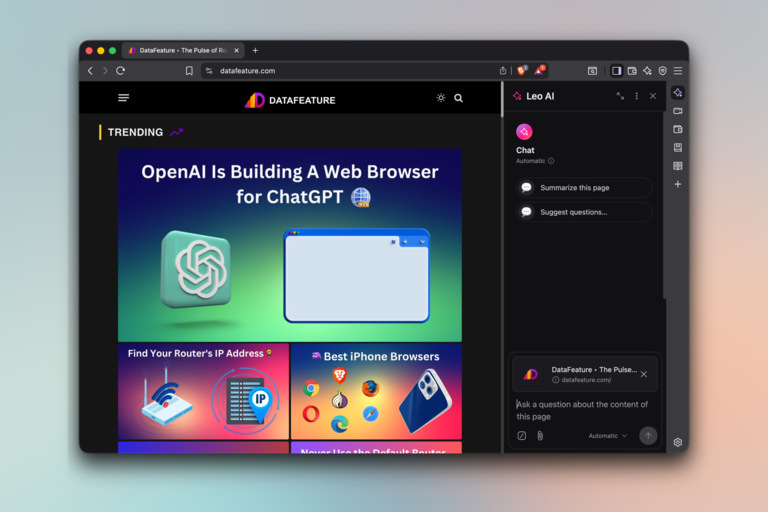Open the DataFeature site hamburger menu

(123, 98)
